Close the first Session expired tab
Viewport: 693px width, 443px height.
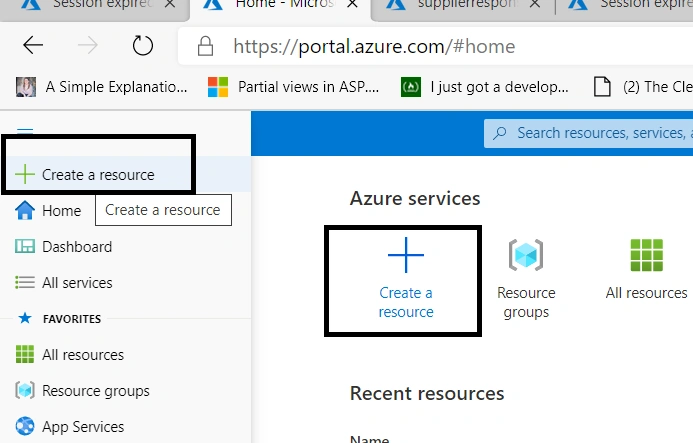tap(170, 4)
